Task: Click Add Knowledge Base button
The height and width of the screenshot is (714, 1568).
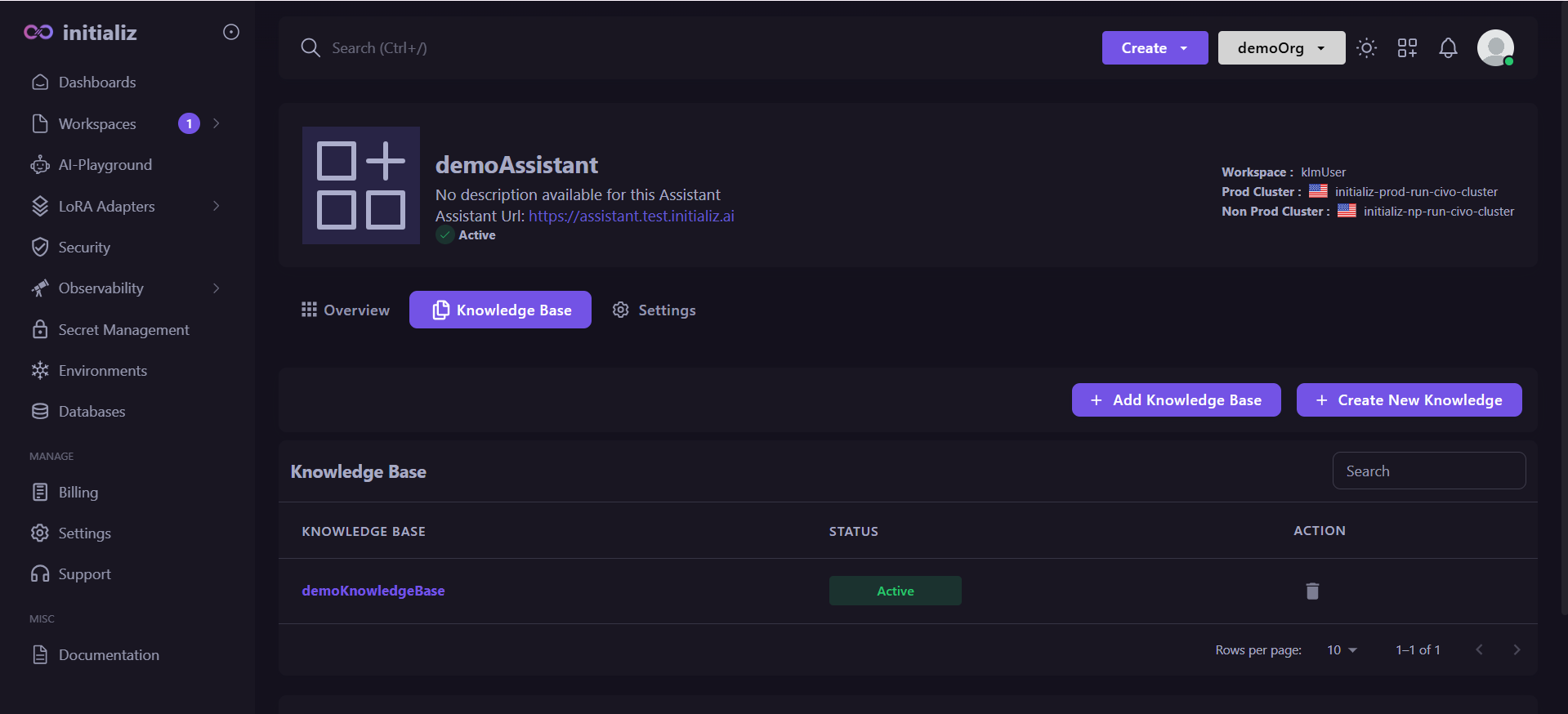Action: [x=1176, y=399]
